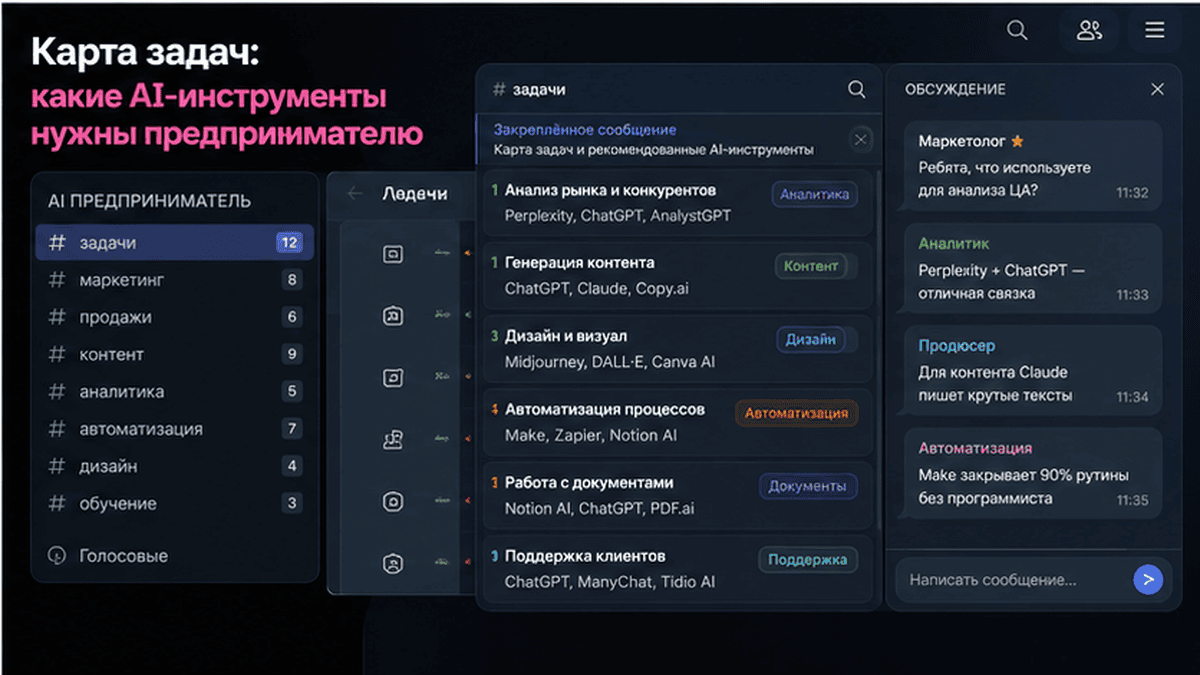The image size is (1200, 675).
Task: Click the Дизайн tag
Action: 811,339
